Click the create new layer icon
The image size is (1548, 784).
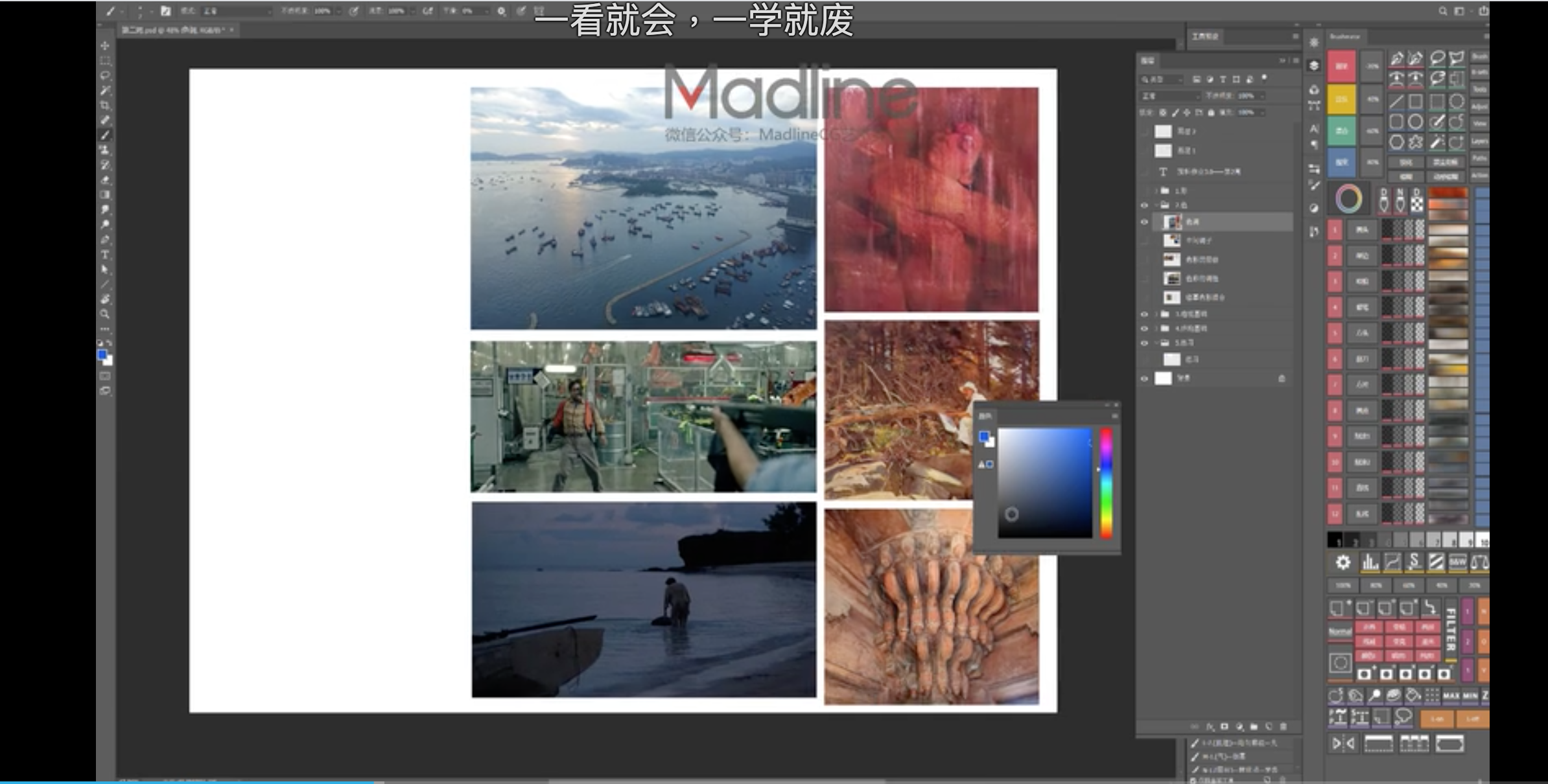point(1269,727)
